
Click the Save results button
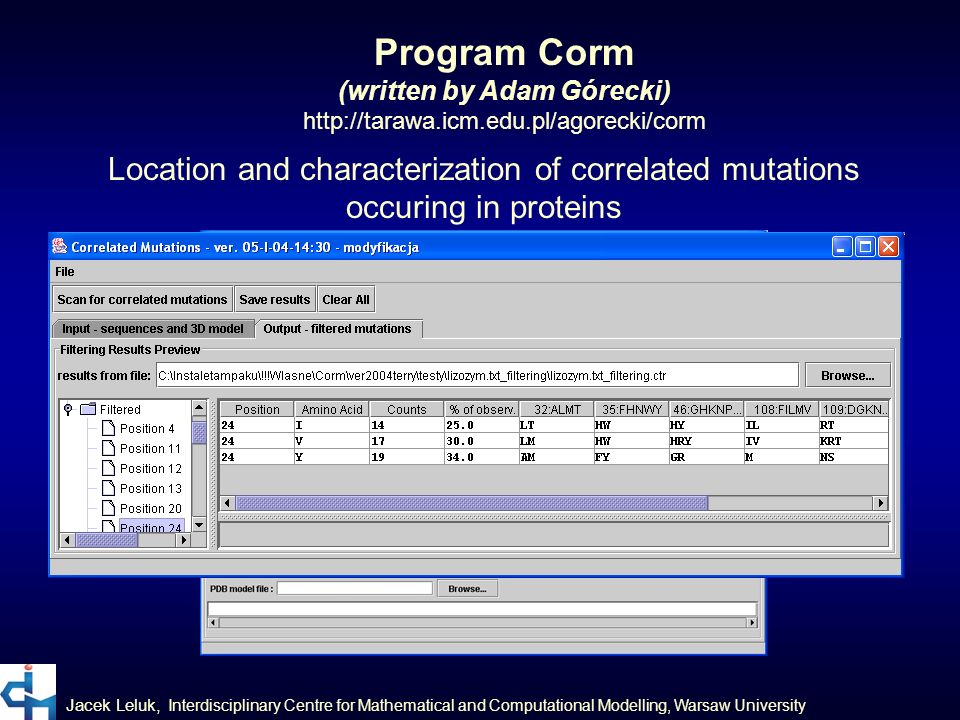[x=275, y=299]
